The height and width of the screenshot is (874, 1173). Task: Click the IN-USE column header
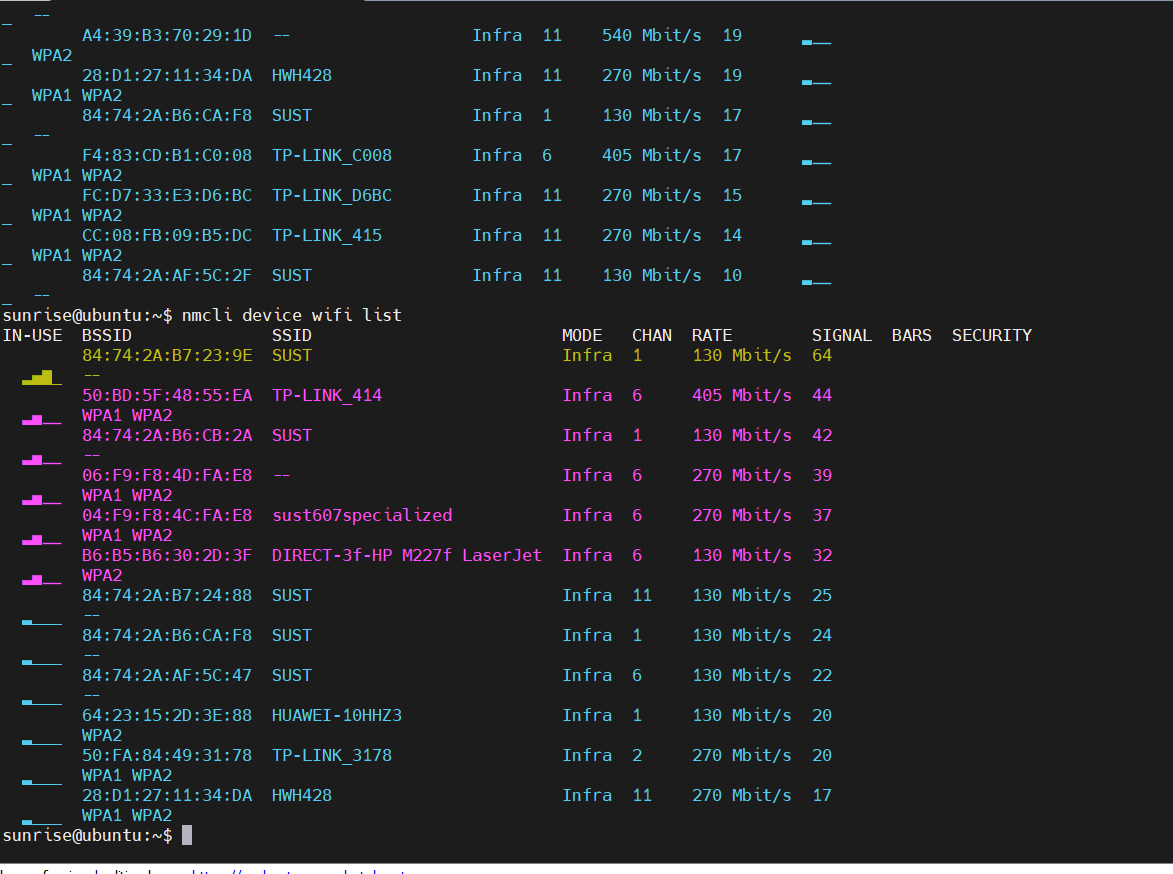coord(32,335)
